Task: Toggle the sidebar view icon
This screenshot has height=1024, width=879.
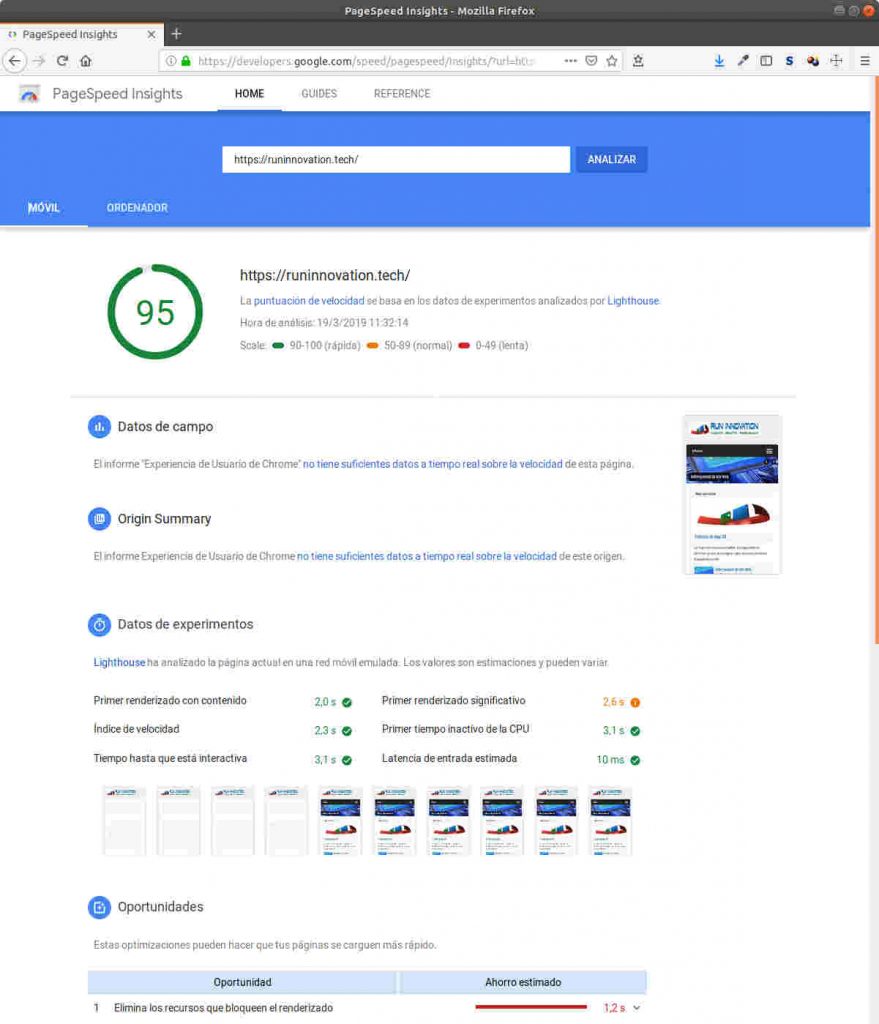Action: [x=766, y=61]
